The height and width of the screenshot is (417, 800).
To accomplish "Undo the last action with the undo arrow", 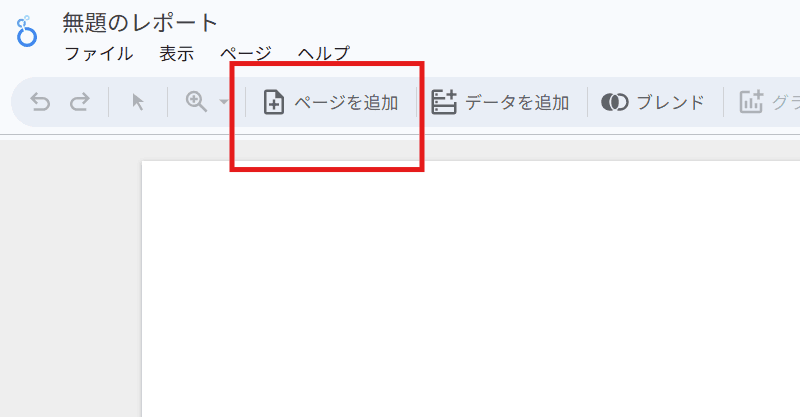I will point(40,102).
